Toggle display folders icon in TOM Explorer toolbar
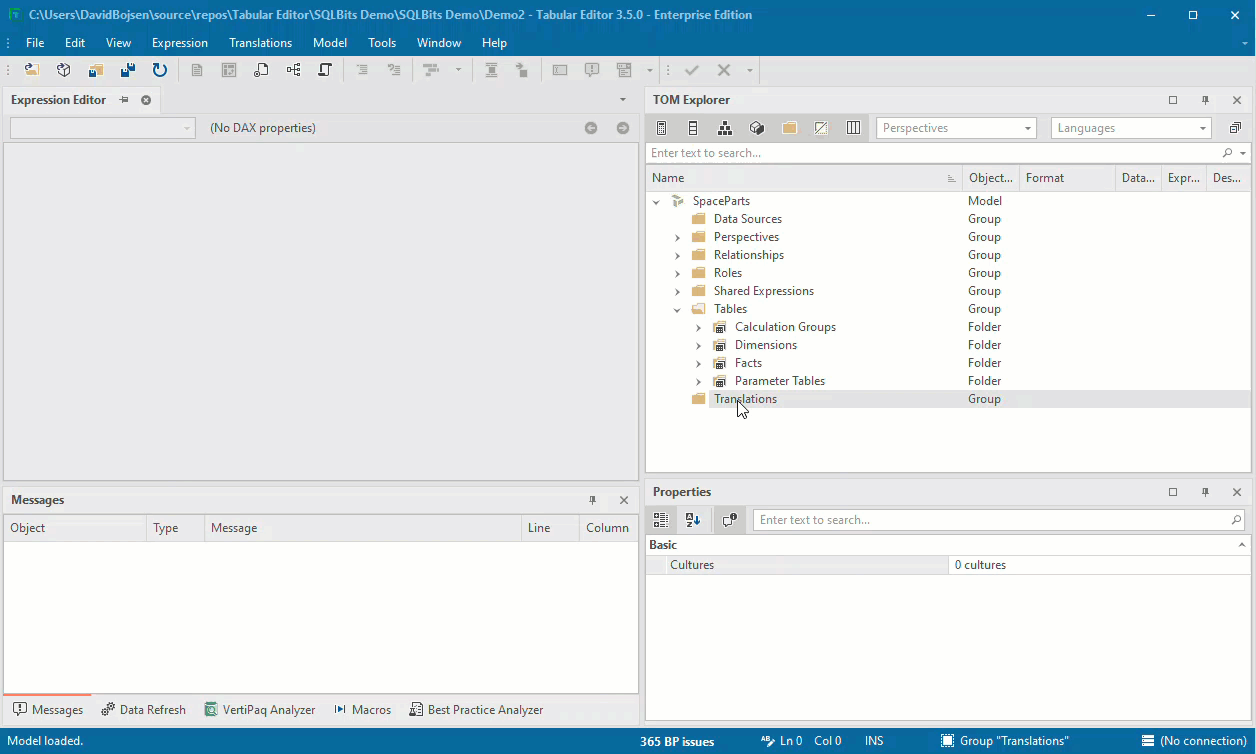This screenshot has width=1256, height=754. pyautogui.click(x=789, y=127)
